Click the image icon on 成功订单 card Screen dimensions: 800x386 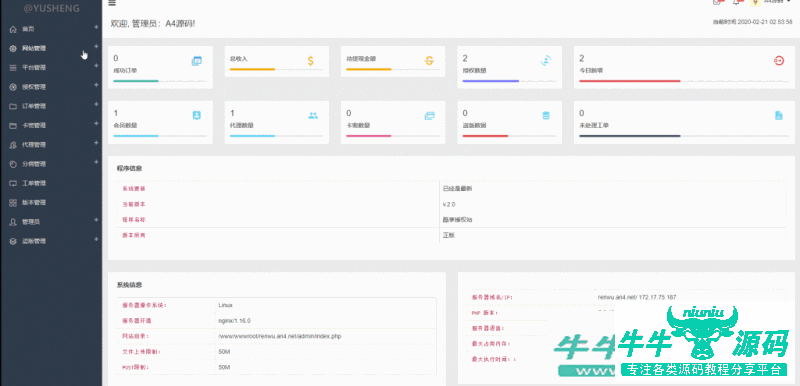196,61
